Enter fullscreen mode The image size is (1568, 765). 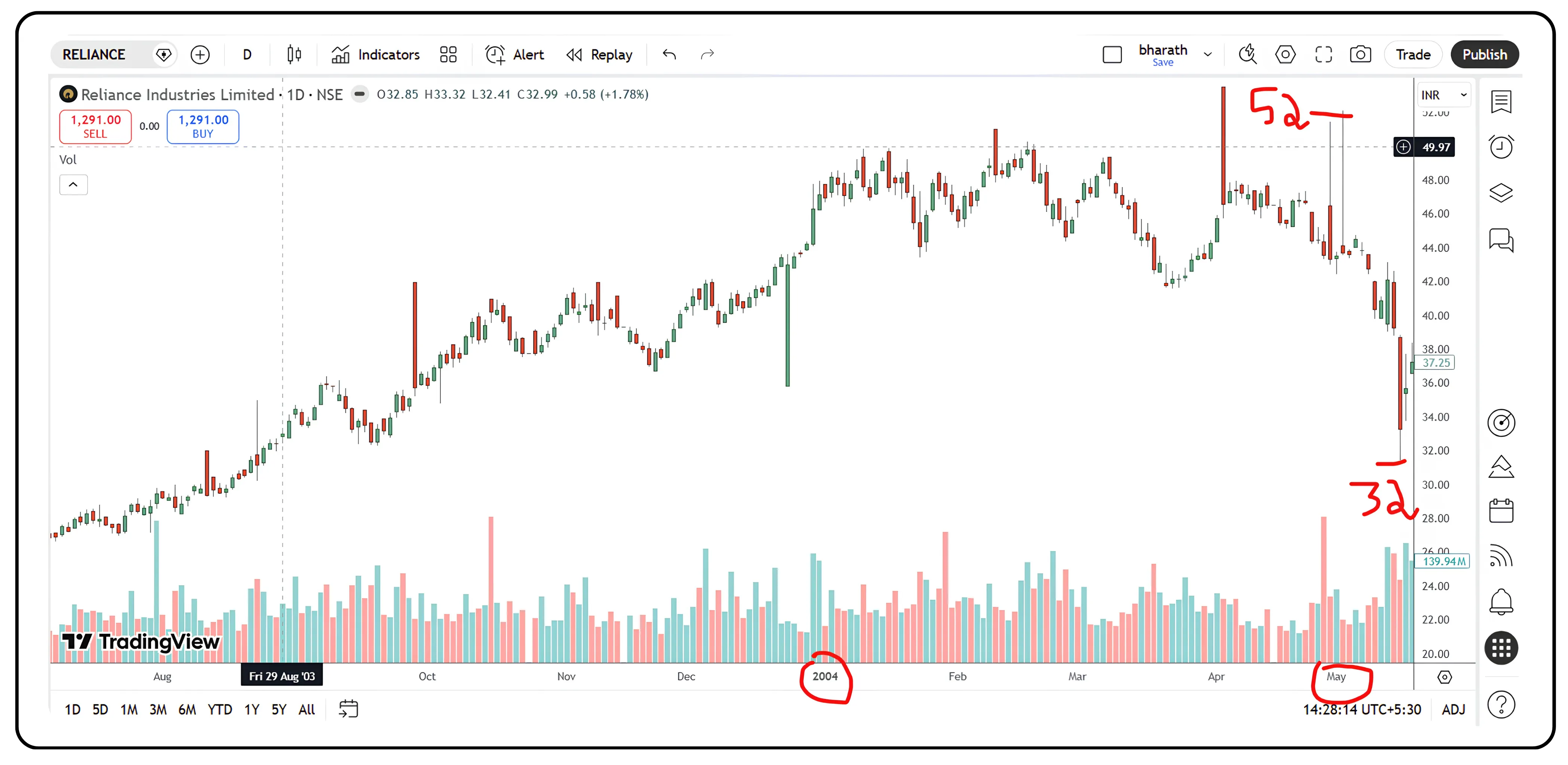pos(1323,55)
